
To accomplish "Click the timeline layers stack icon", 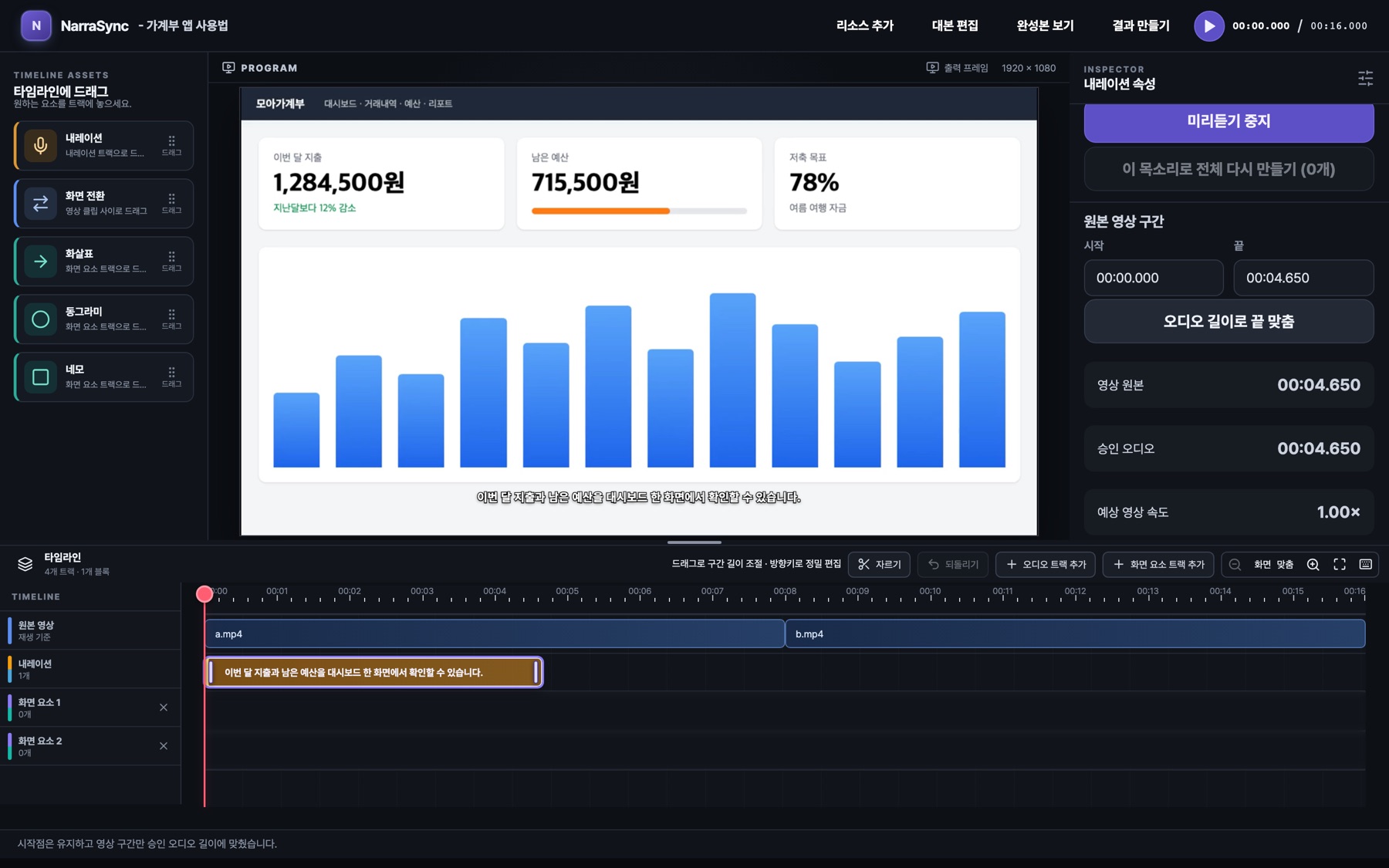I will click(25, 564).
